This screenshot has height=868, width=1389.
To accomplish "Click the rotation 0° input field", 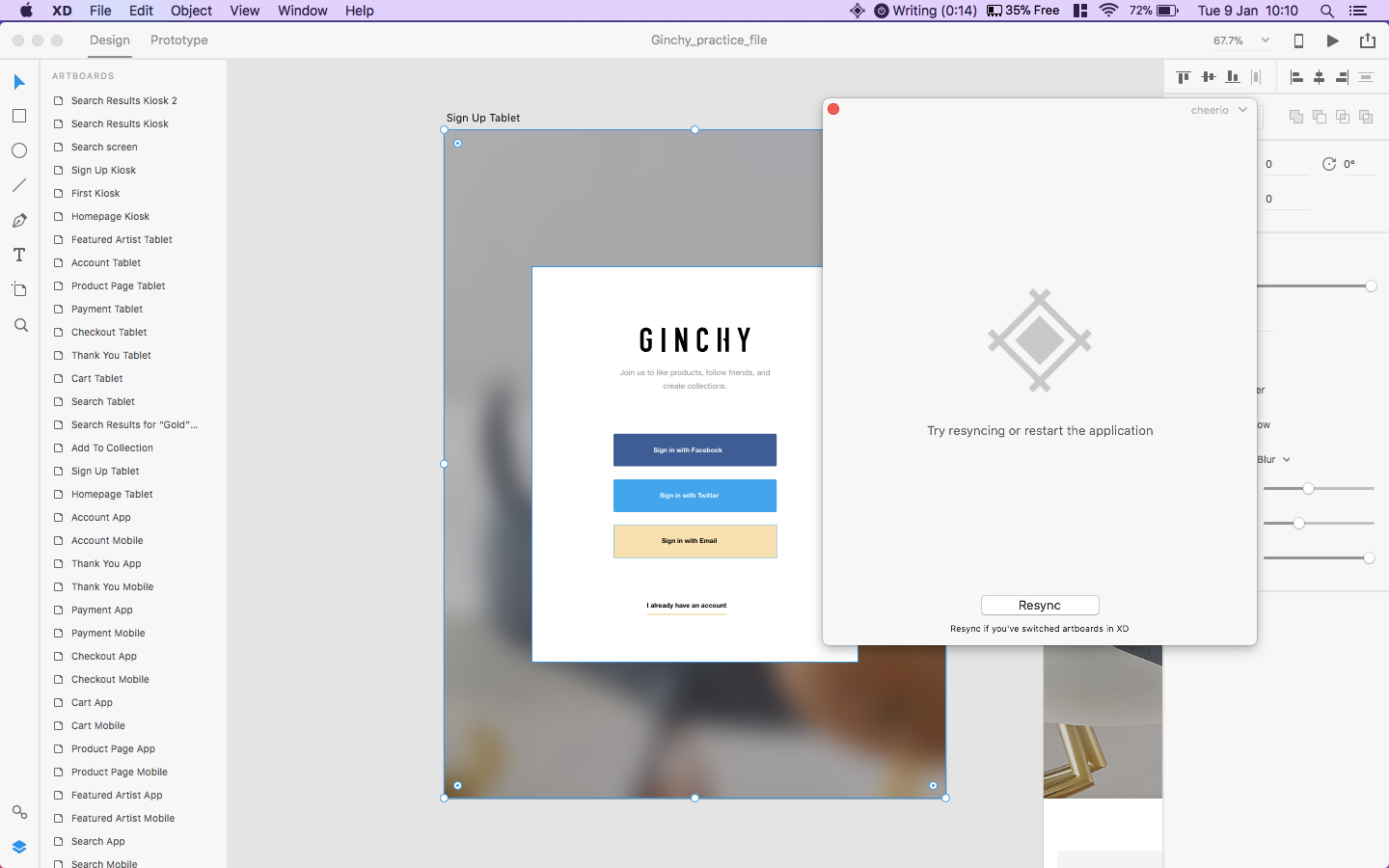I will pyautogui.click(x=1358, y=164).
